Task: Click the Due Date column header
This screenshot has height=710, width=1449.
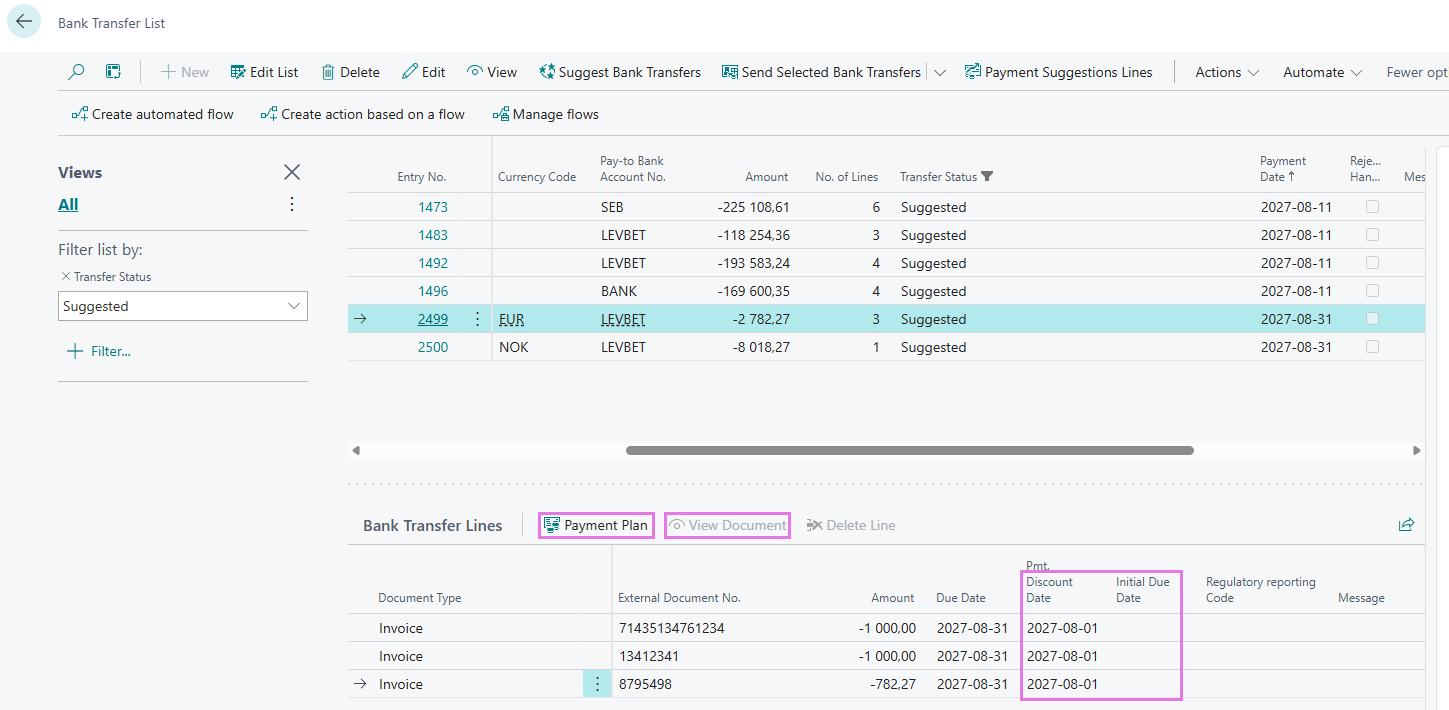Action: tap(961, 598)
